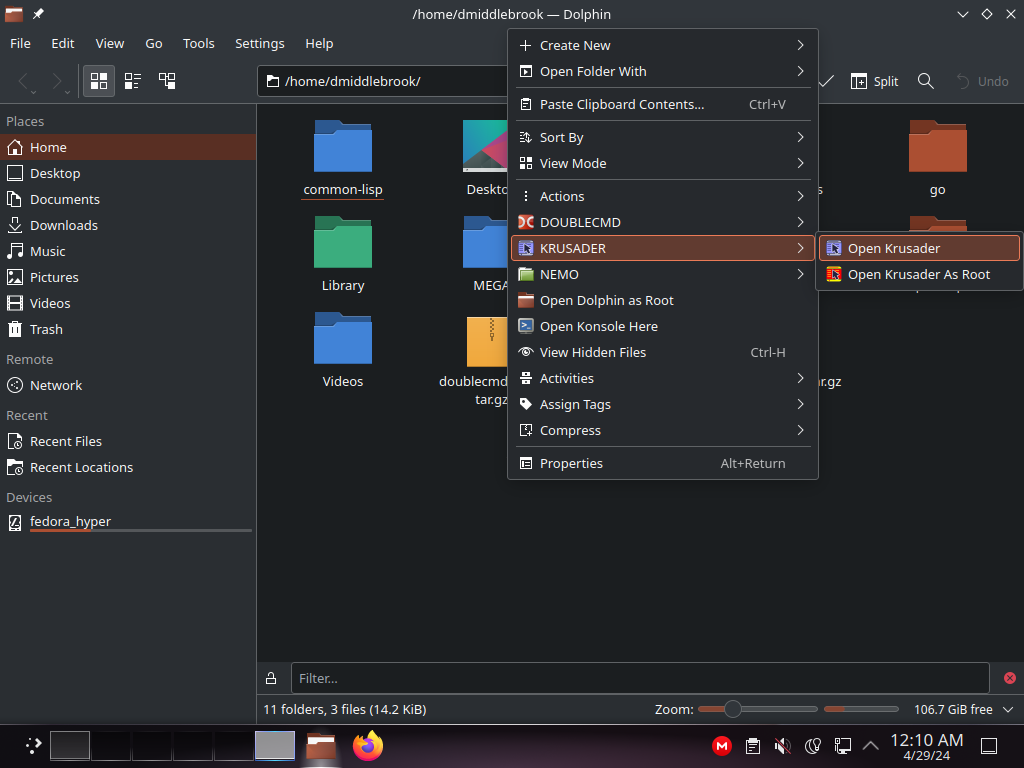Open the common-lisp folder

(343, 159)
